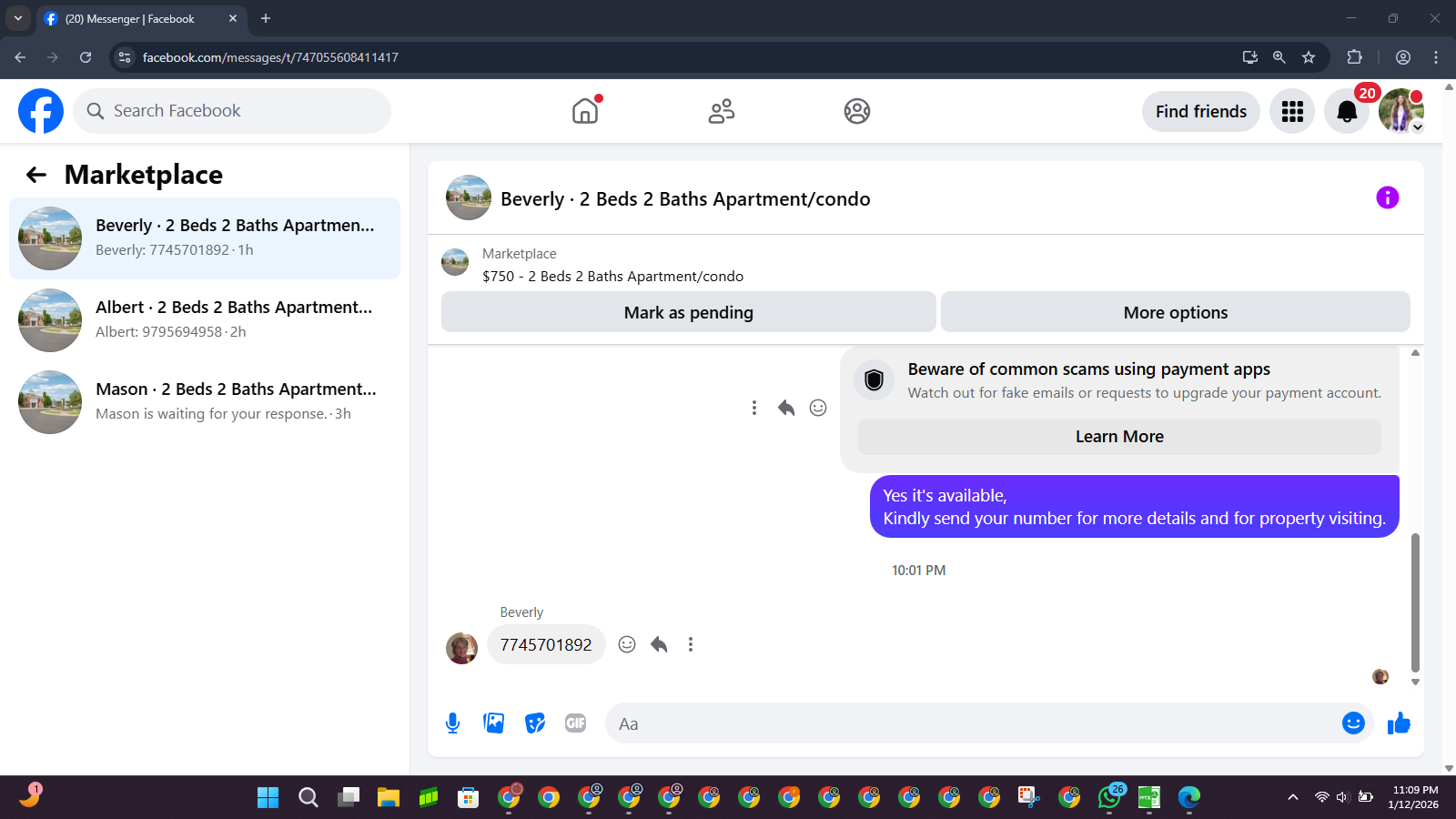
Task: Reply arrow beside the scam warning message
Action: coord(786,408)
